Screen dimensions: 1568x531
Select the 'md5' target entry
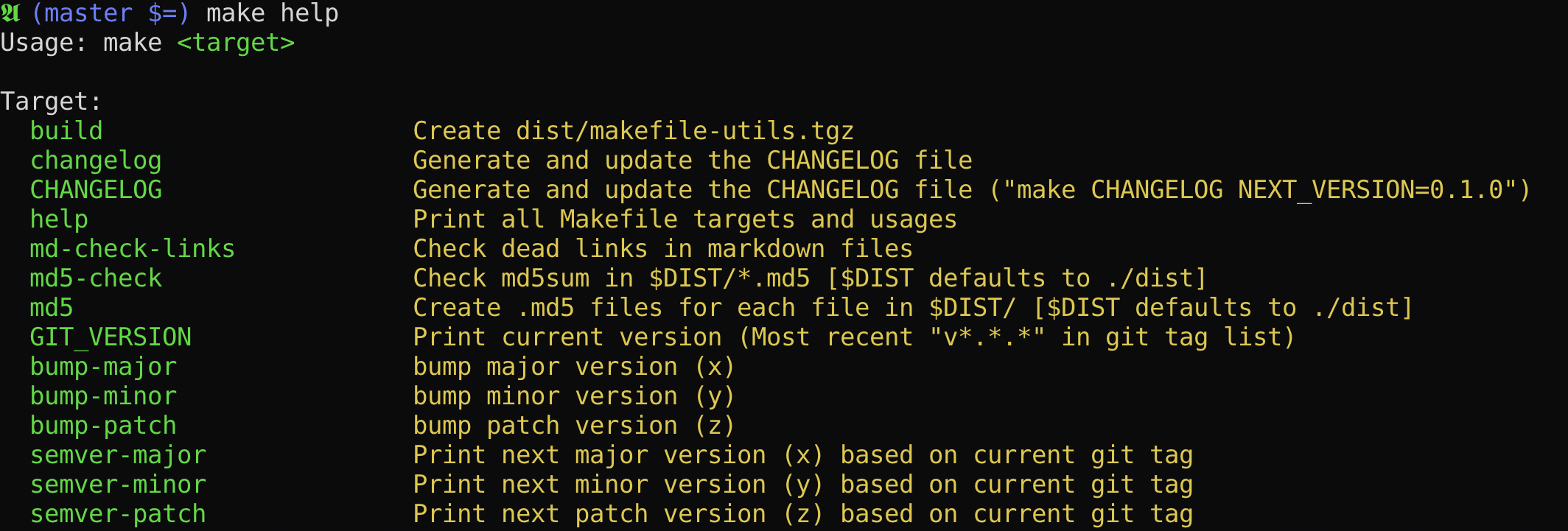point(52,308)
